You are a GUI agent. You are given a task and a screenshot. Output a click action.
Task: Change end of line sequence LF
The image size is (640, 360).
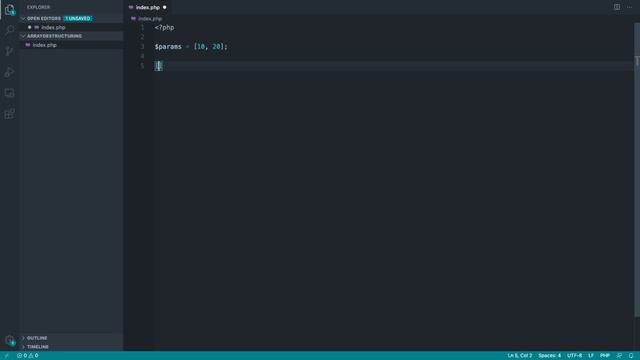point(591,356)
